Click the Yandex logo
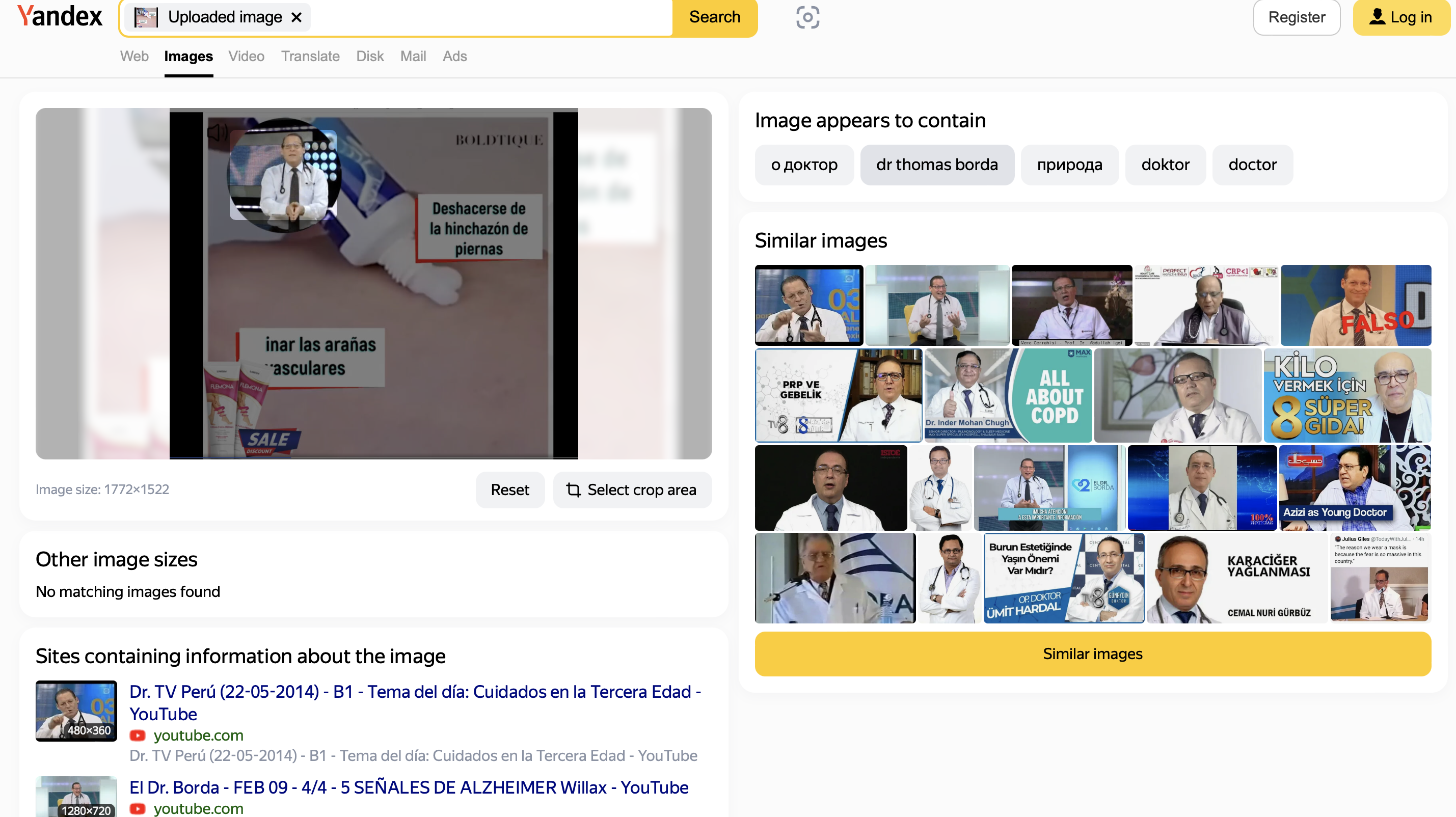 point(60,16)
